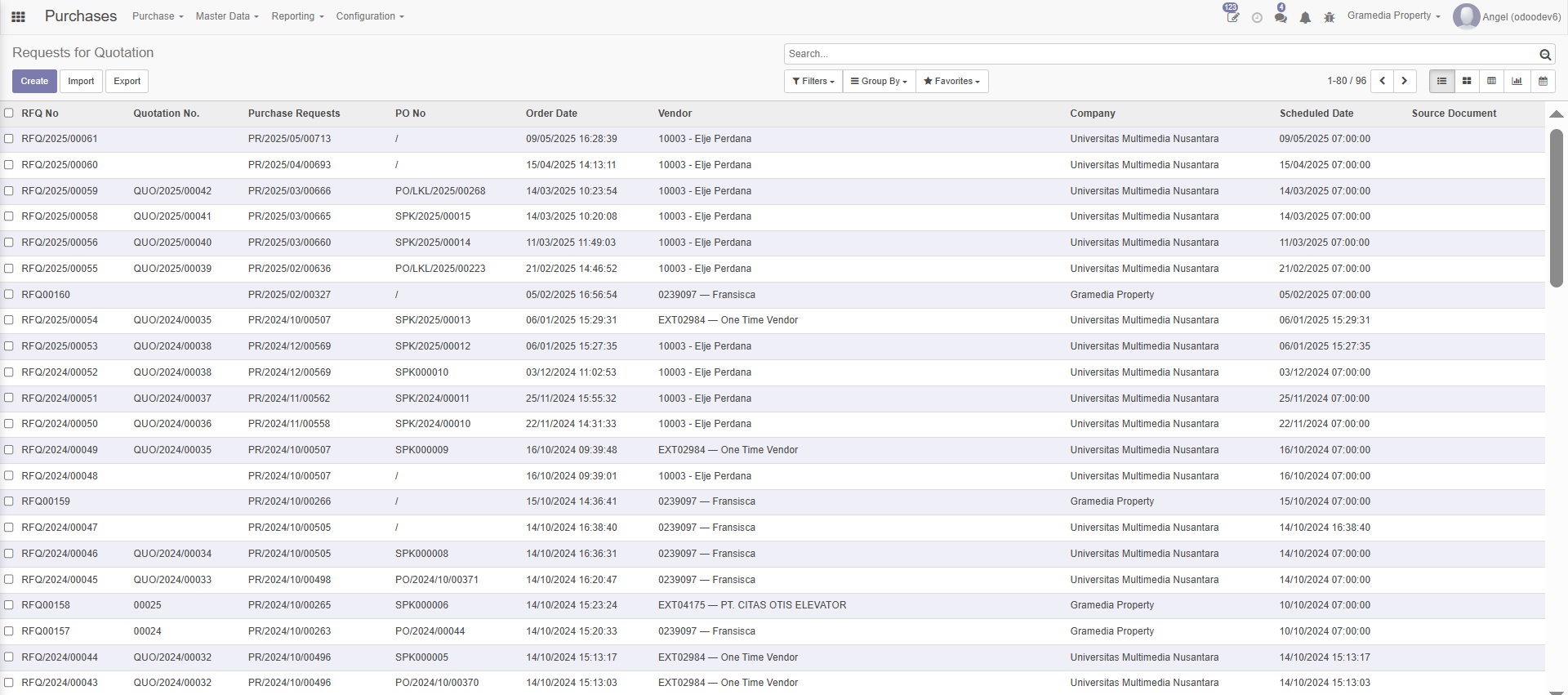The width and height of the screenshot is (1568, 695).
Task: Click Source Document column header
Action: [1454, 114]
